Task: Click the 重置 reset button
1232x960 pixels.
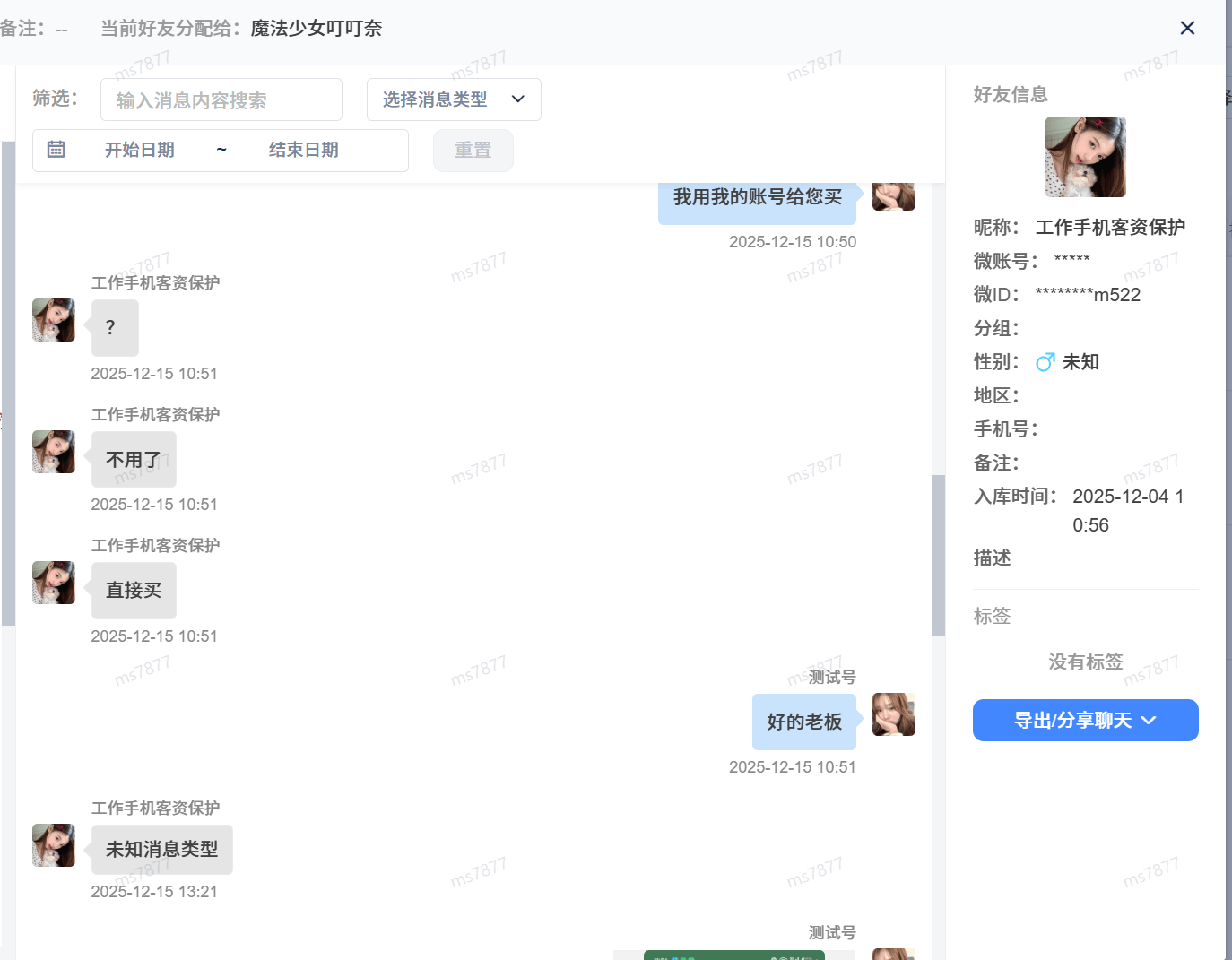Action: pos(473,151)
